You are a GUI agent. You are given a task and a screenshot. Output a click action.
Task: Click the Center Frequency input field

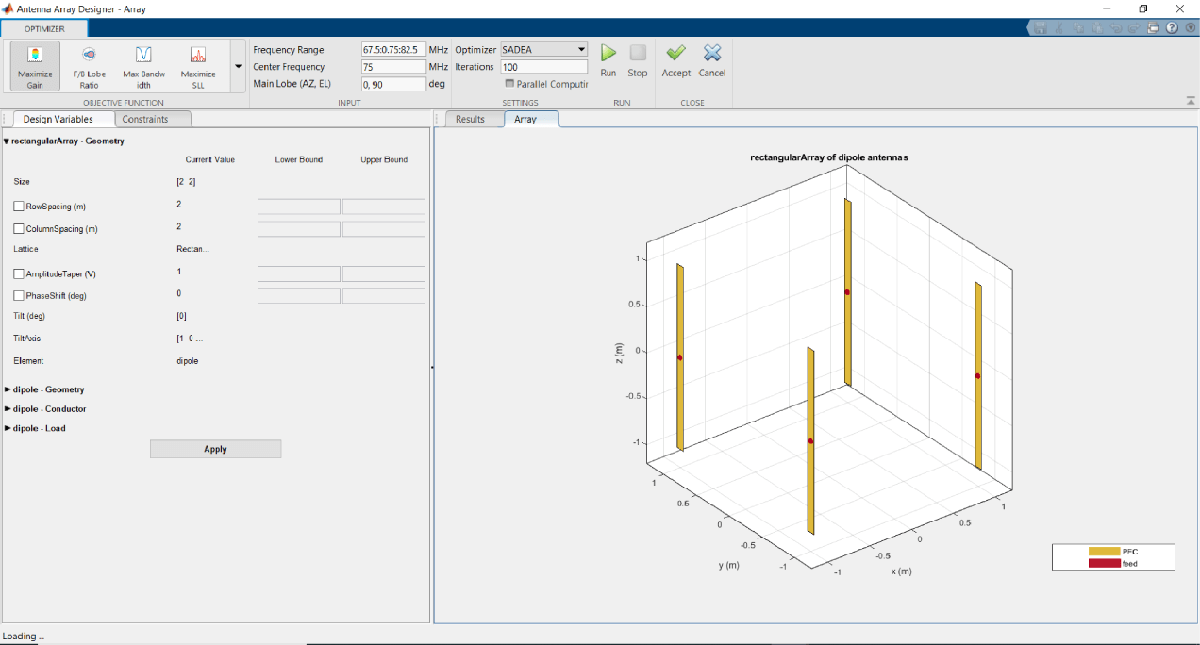pos(393,67)
